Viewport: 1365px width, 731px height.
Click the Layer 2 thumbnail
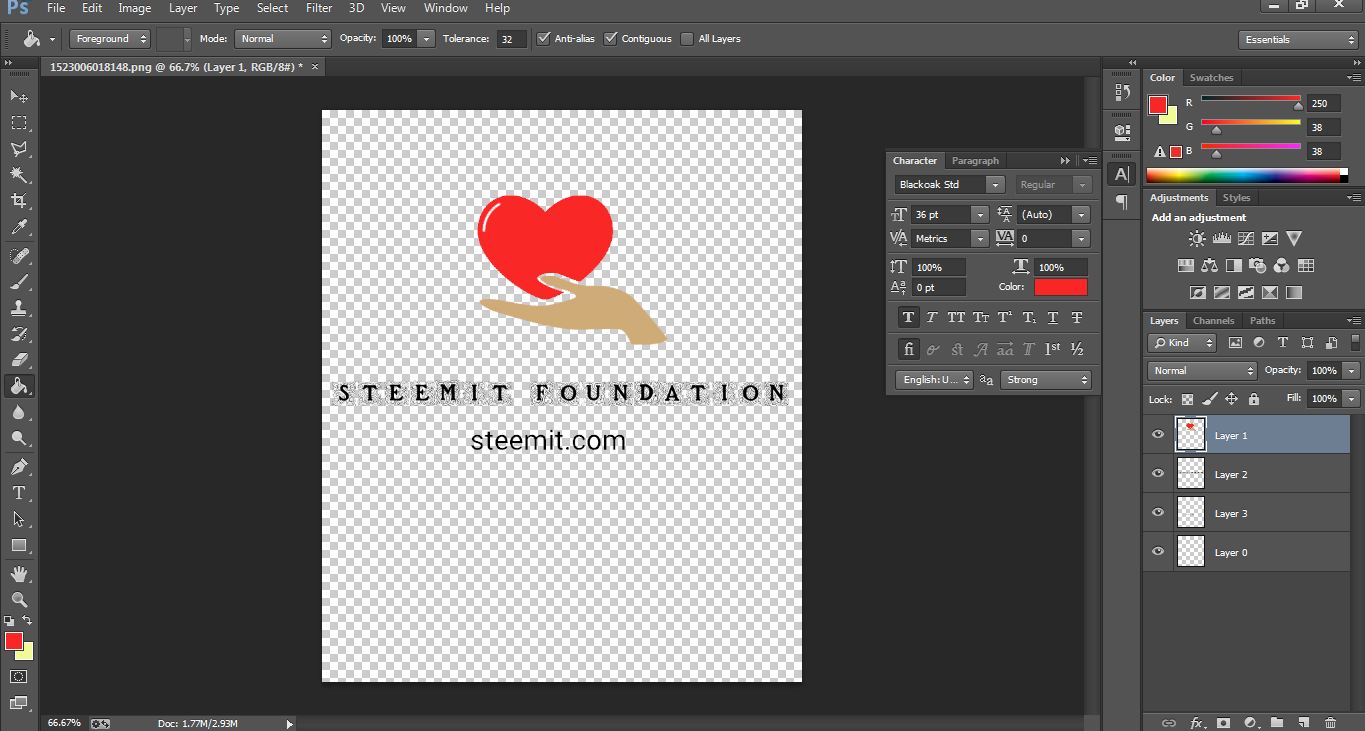click(x=1191, y=474)
